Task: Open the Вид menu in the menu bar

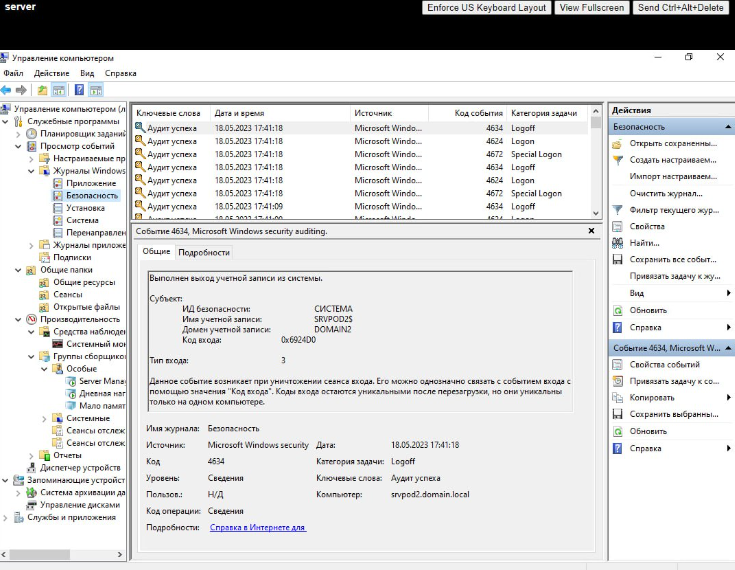Action: point(87,73)
